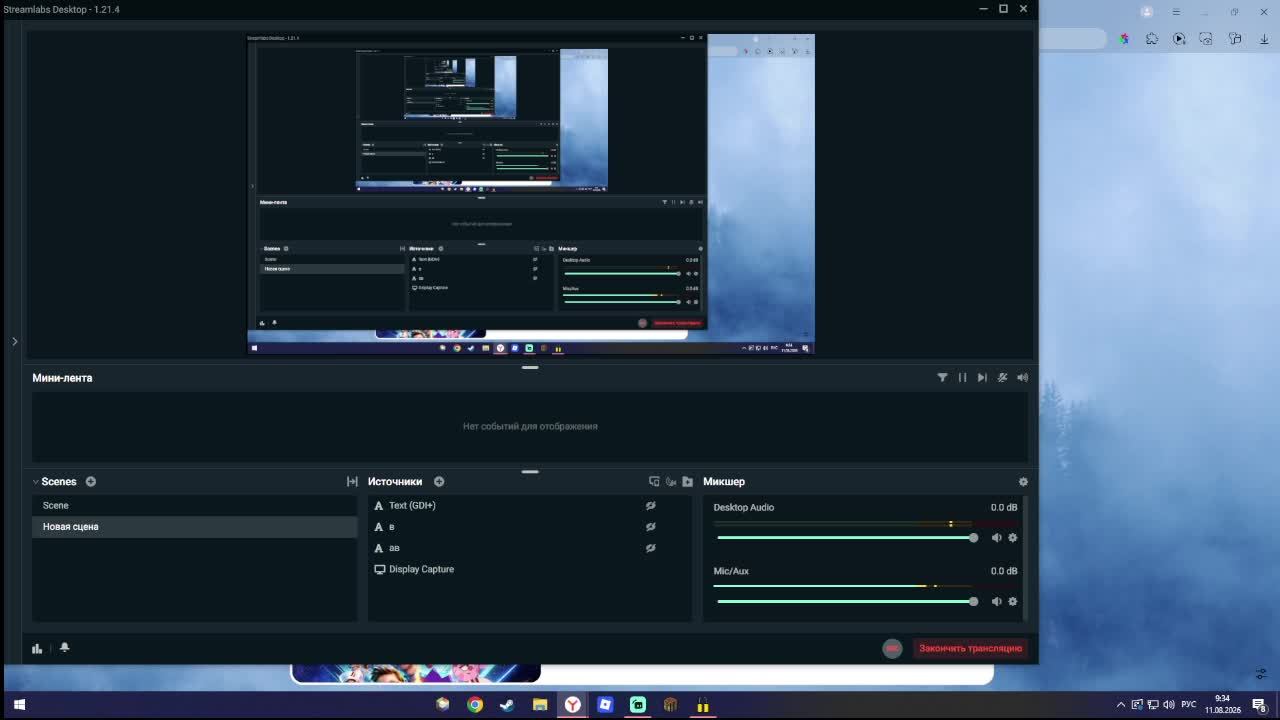
Task: Adjust the Desktop Audio volume slider
Action: tap(846, 538)
